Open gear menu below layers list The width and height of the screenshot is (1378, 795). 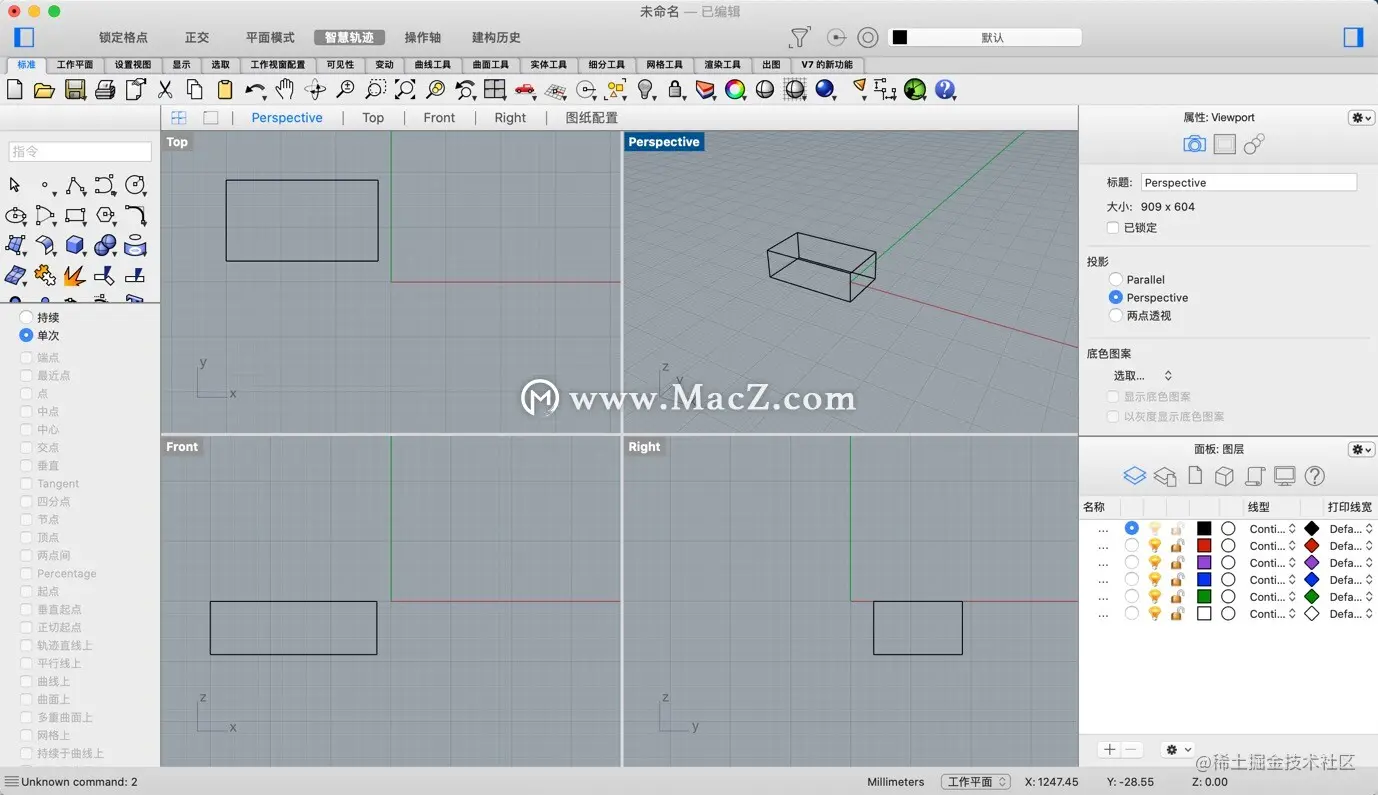pyautogui.click(x=1177, y=750)
